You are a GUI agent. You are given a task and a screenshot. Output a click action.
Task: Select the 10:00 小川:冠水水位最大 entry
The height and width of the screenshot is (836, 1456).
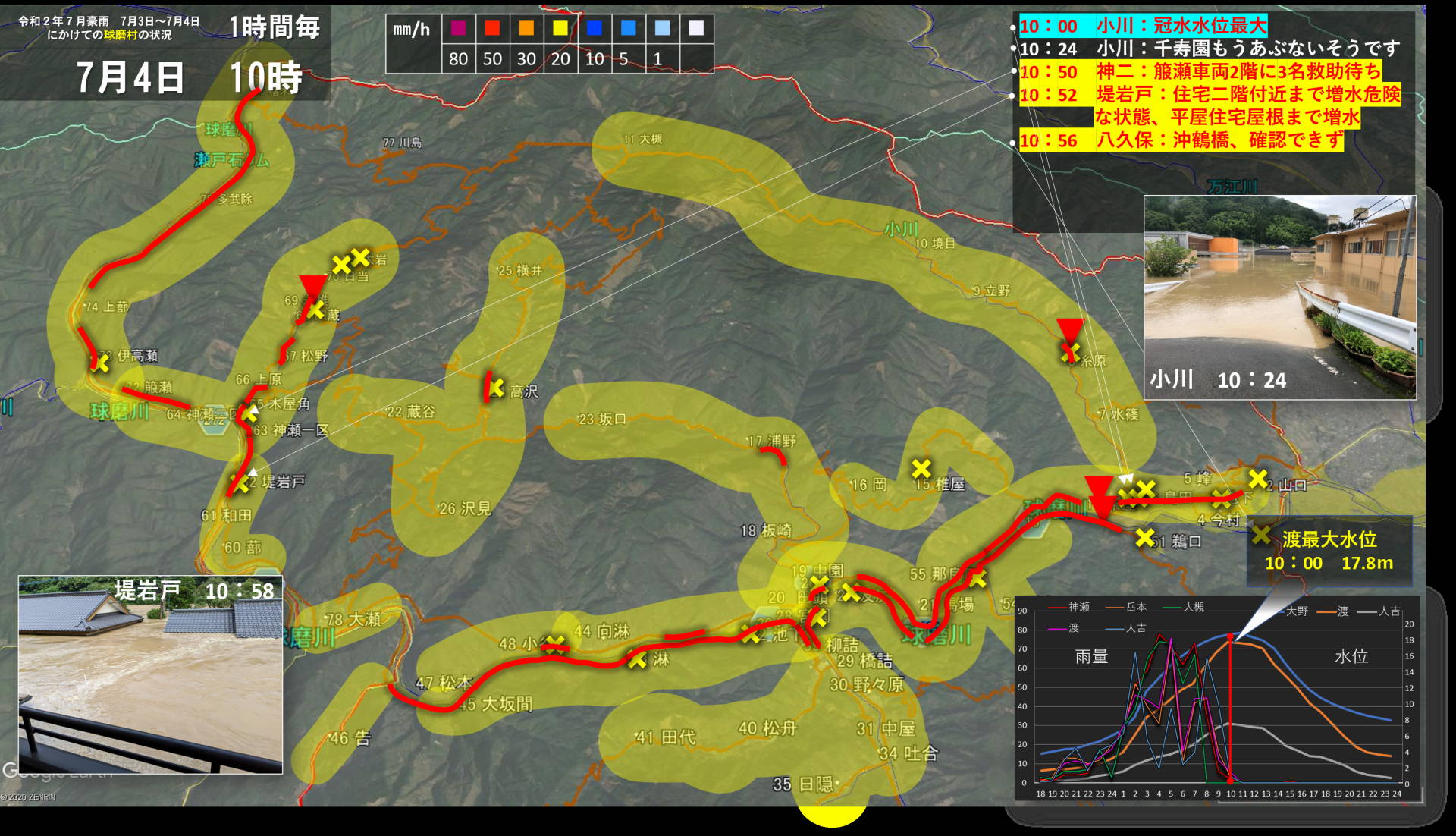1143,26
